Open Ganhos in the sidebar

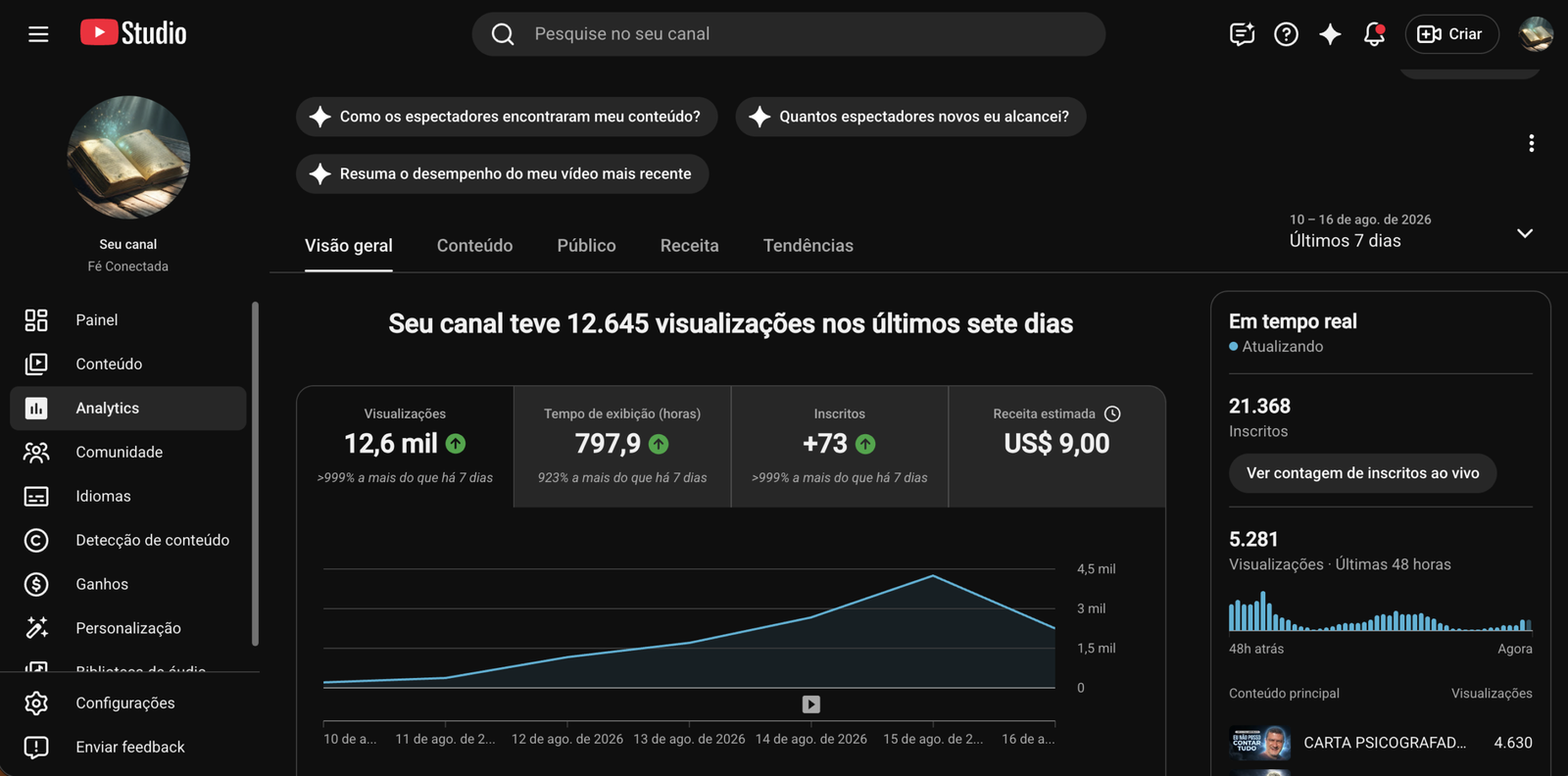tap(128, 585)
